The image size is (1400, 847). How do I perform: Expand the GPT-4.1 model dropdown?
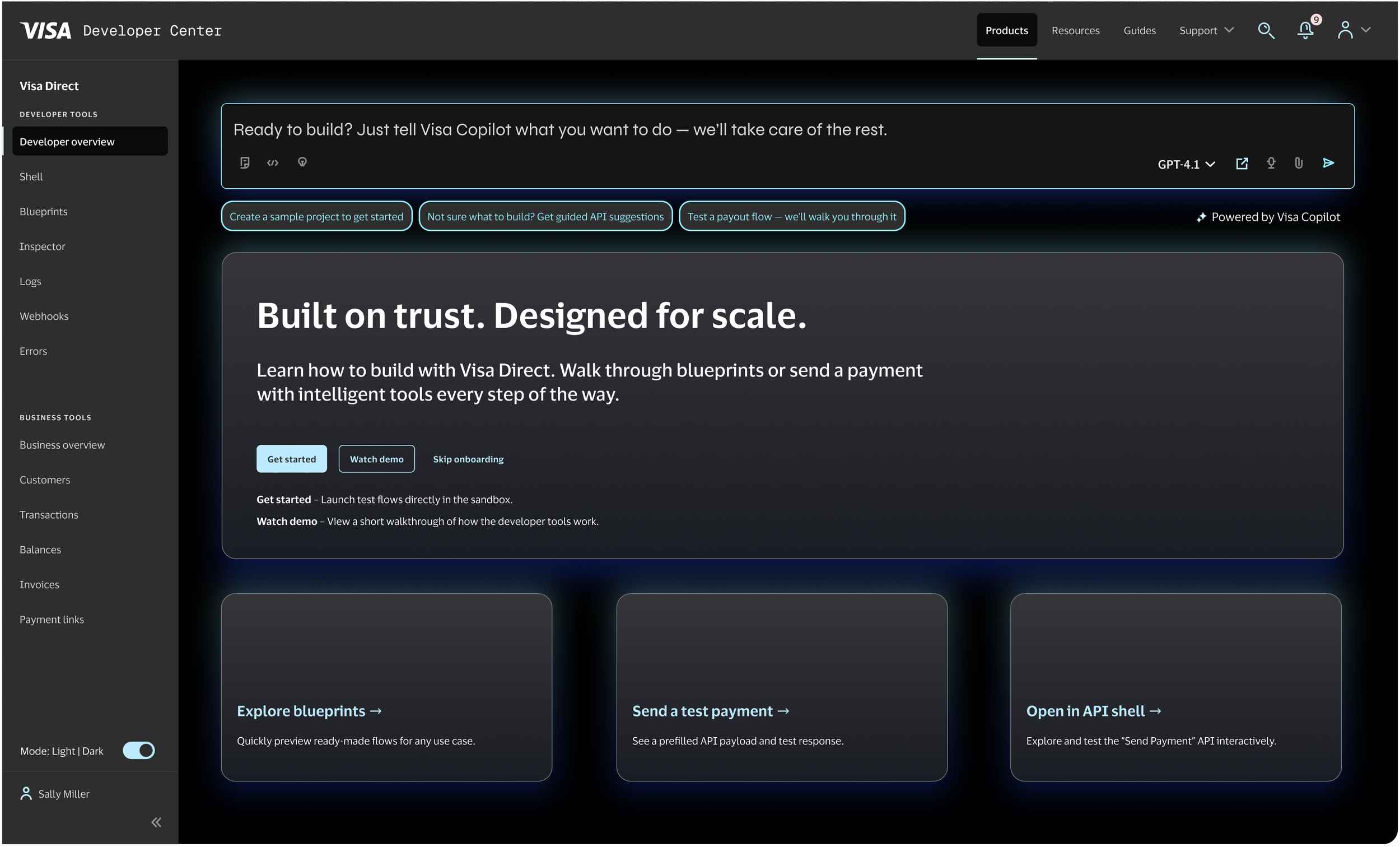tap(1186, 164)
